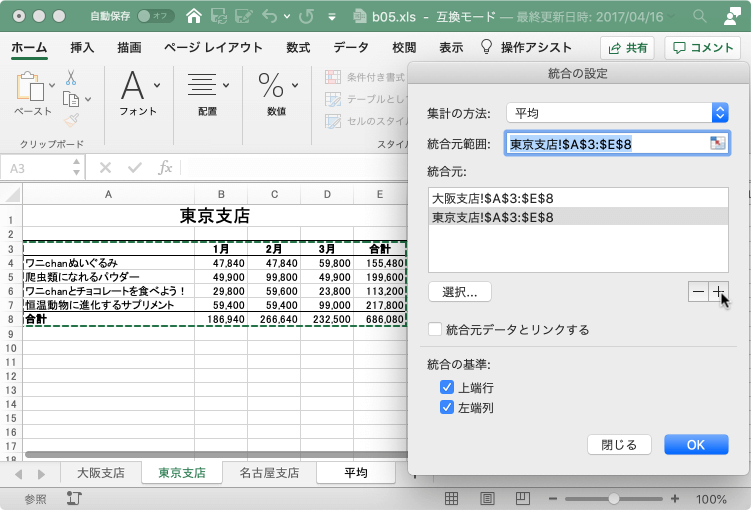Open the 表示 ribbon tab
This screenshot has height=510, width=751.
click(451, 47)
